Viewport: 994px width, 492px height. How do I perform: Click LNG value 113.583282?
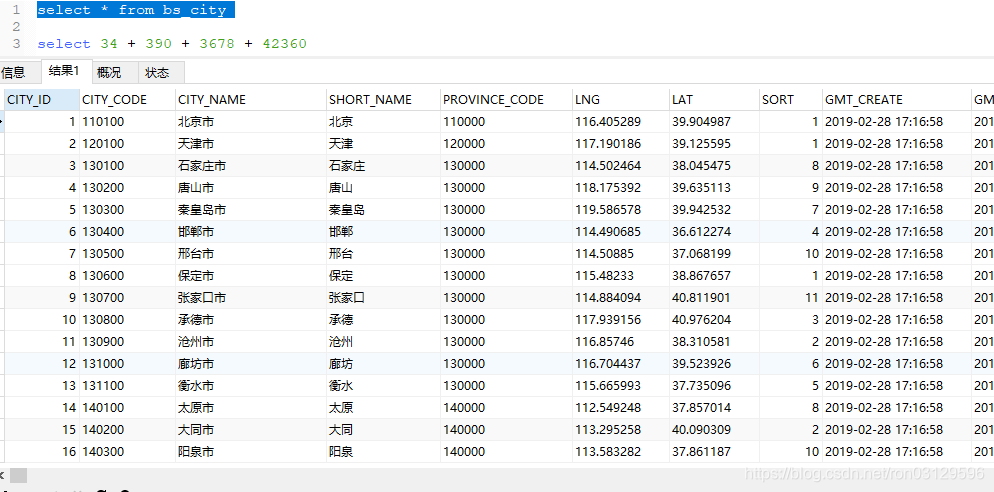[621, 452]
